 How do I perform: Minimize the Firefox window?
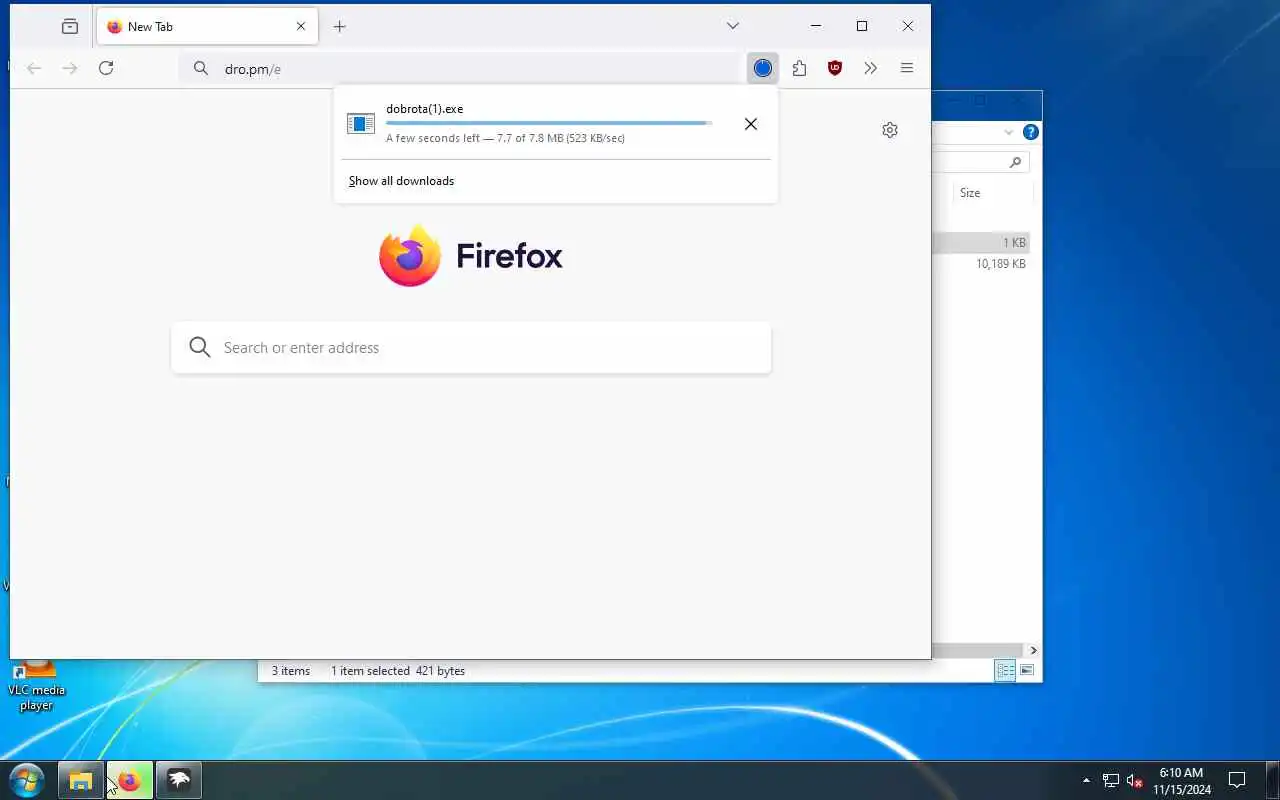[816, 26]
